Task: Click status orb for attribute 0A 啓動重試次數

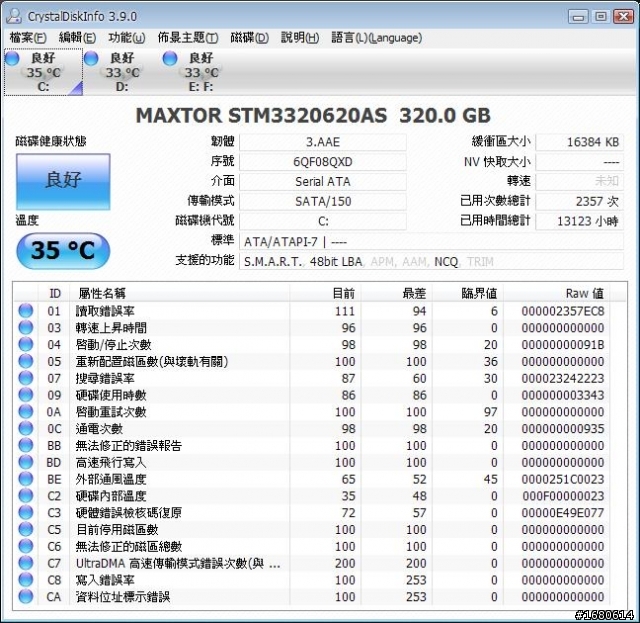Action: tap(26, 412)
